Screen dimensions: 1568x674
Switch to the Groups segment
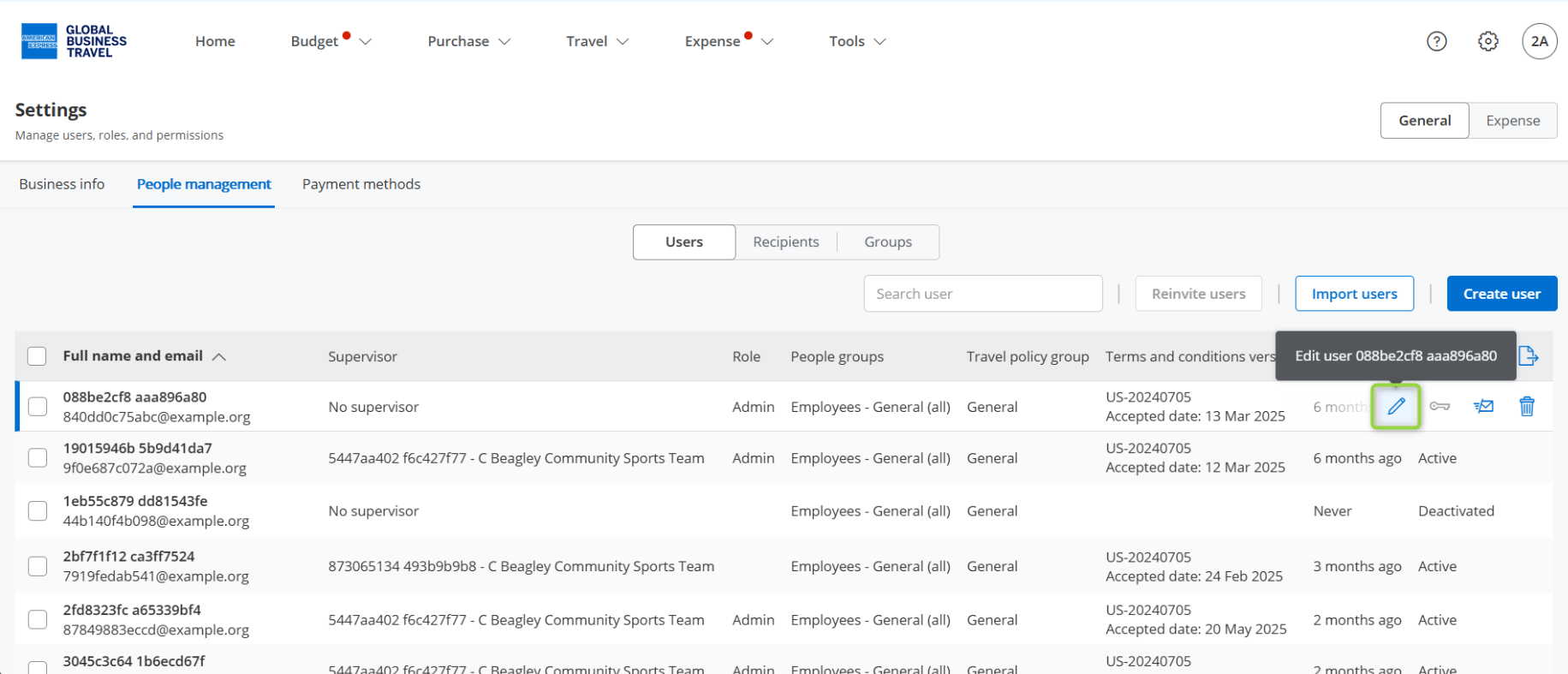(x=888, y=242)
